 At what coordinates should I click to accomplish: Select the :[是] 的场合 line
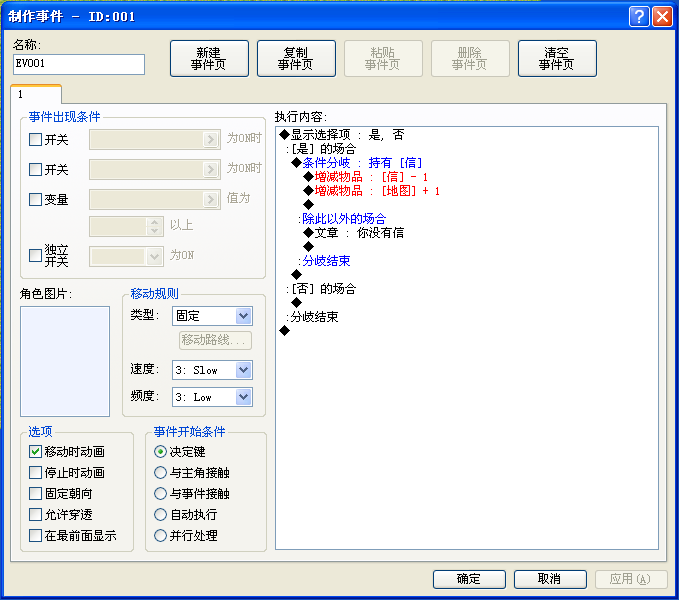[x=321, y=149]
